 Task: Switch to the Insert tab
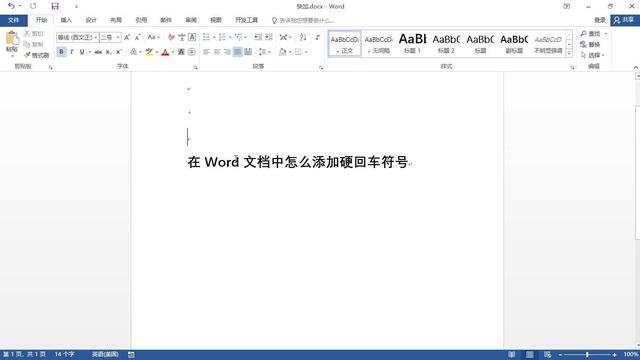[66, 20]
